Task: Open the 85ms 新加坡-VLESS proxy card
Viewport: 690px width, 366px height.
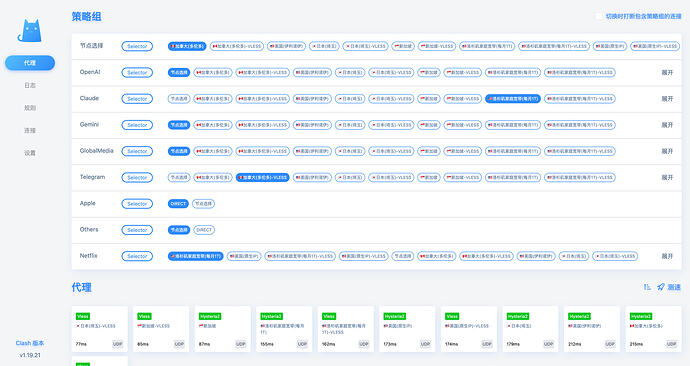Action: click(161, 329)
